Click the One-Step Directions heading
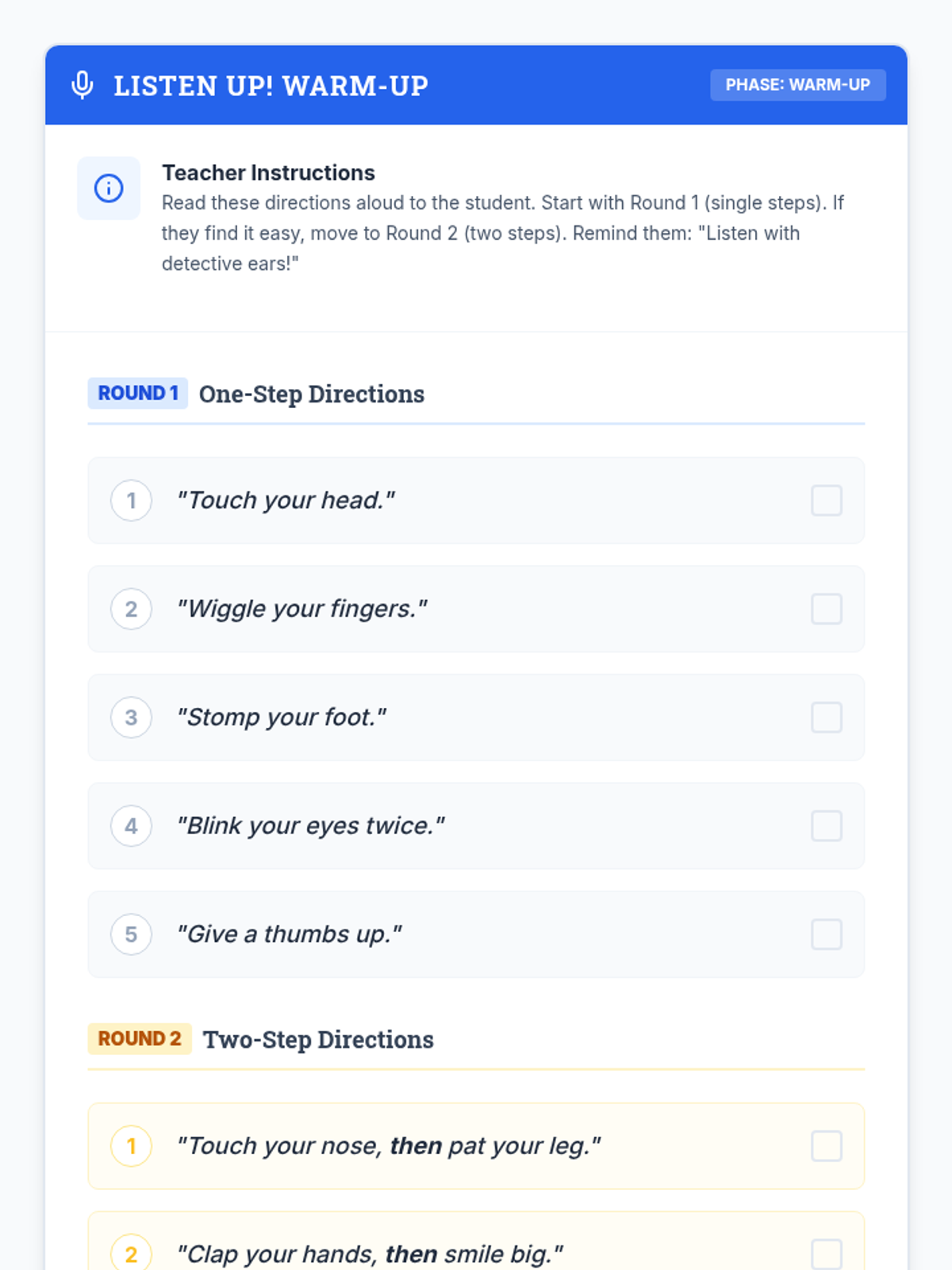952x1270 pixels. coord(312,394)
